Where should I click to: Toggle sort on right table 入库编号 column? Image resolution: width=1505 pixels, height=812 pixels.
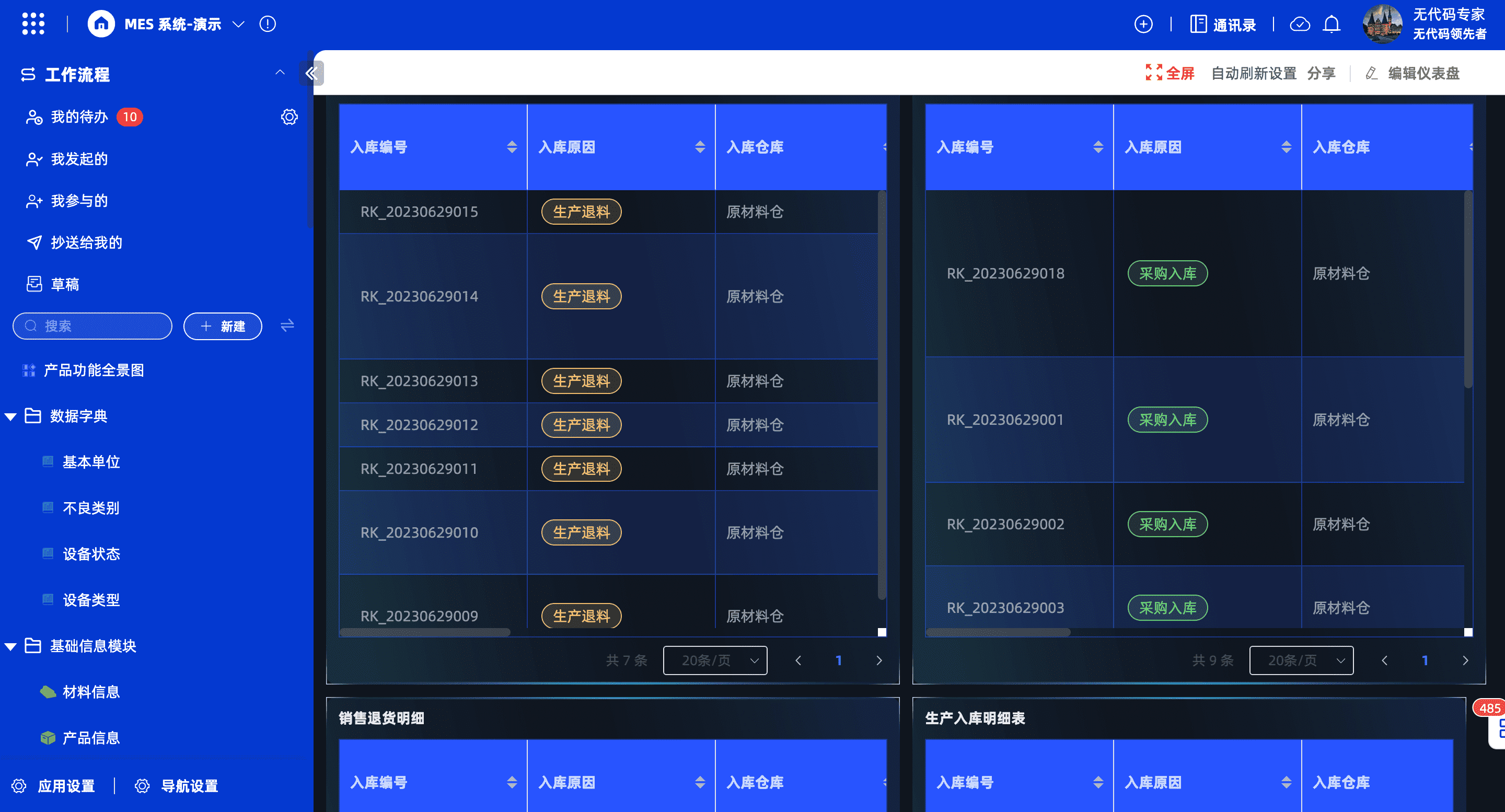point(1098,147)
